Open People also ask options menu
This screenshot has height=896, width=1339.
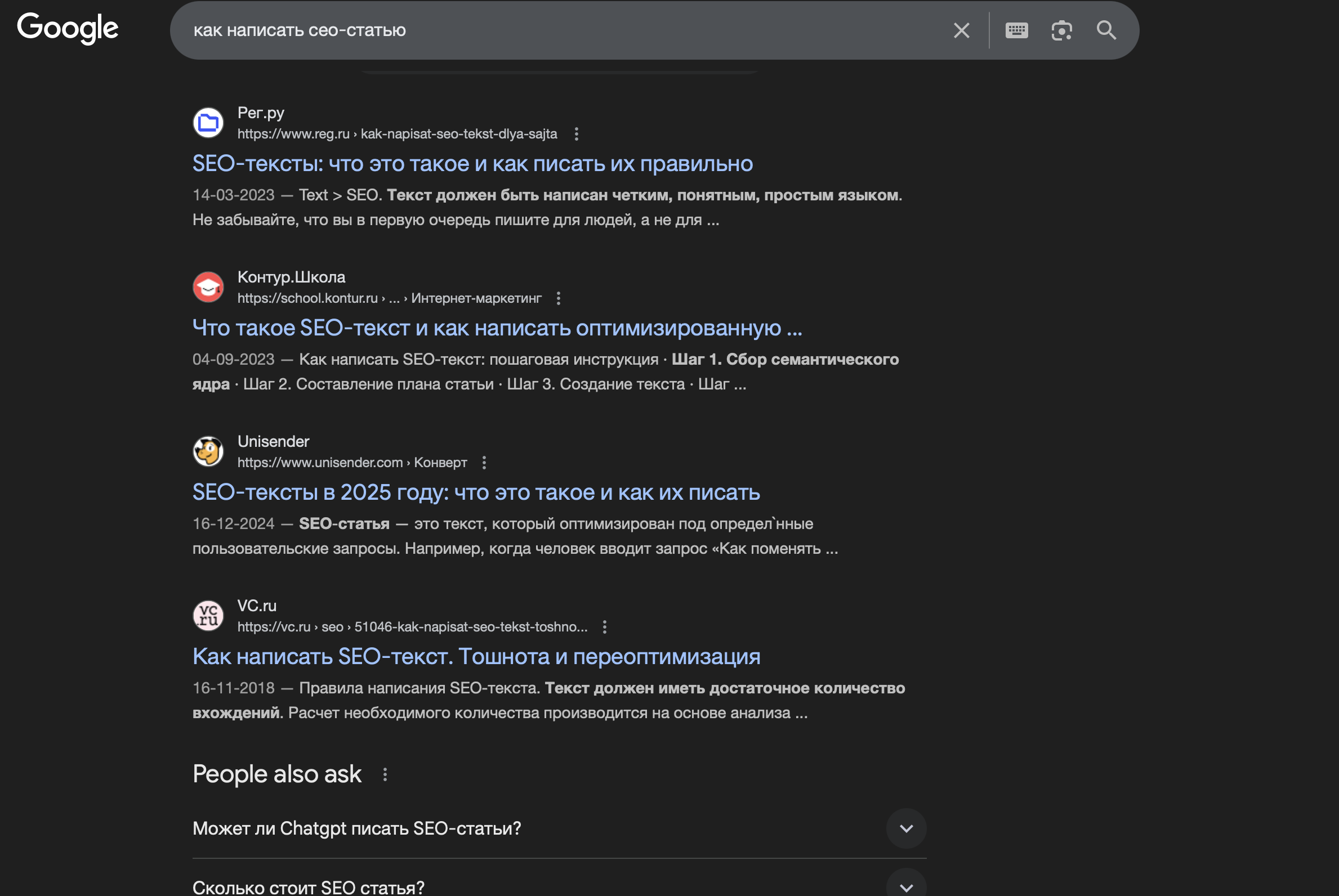tap(385, 774)
